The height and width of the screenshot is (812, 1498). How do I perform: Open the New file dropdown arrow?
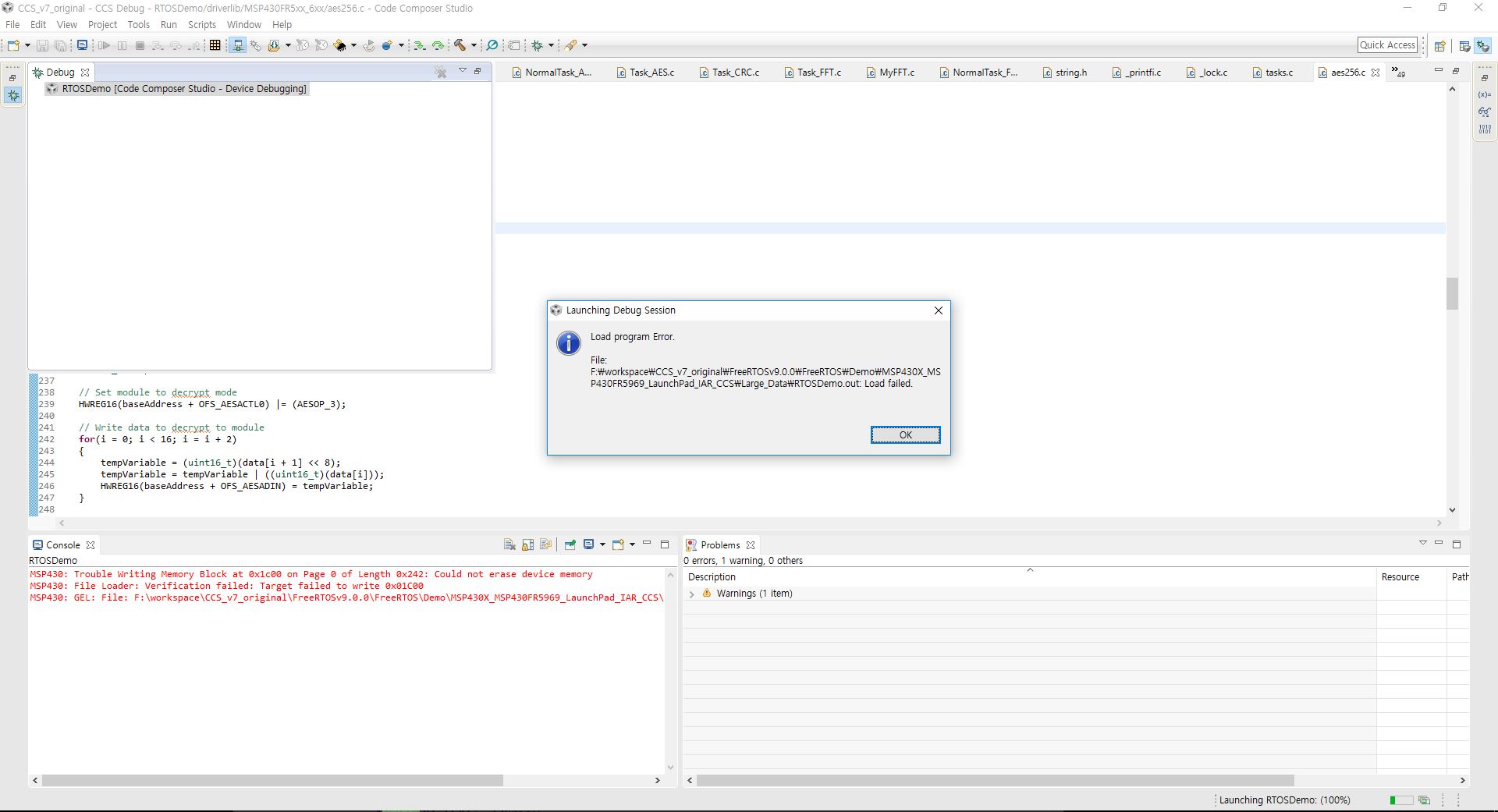pyautogui.click(x=27, y=45)
